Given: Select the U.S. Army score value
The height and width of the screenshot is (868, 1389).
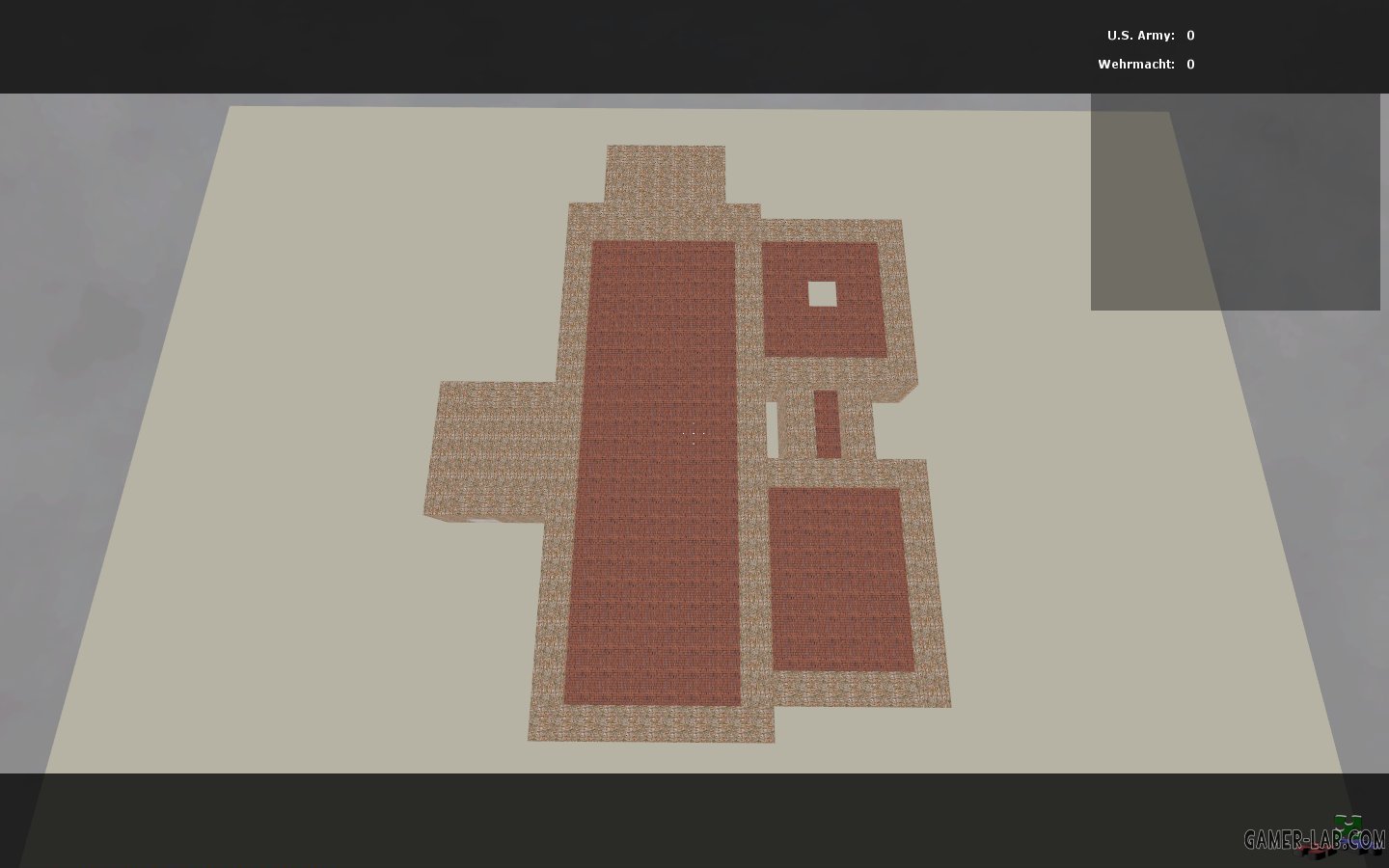Looking at the screenshot, I should 1190,36.
